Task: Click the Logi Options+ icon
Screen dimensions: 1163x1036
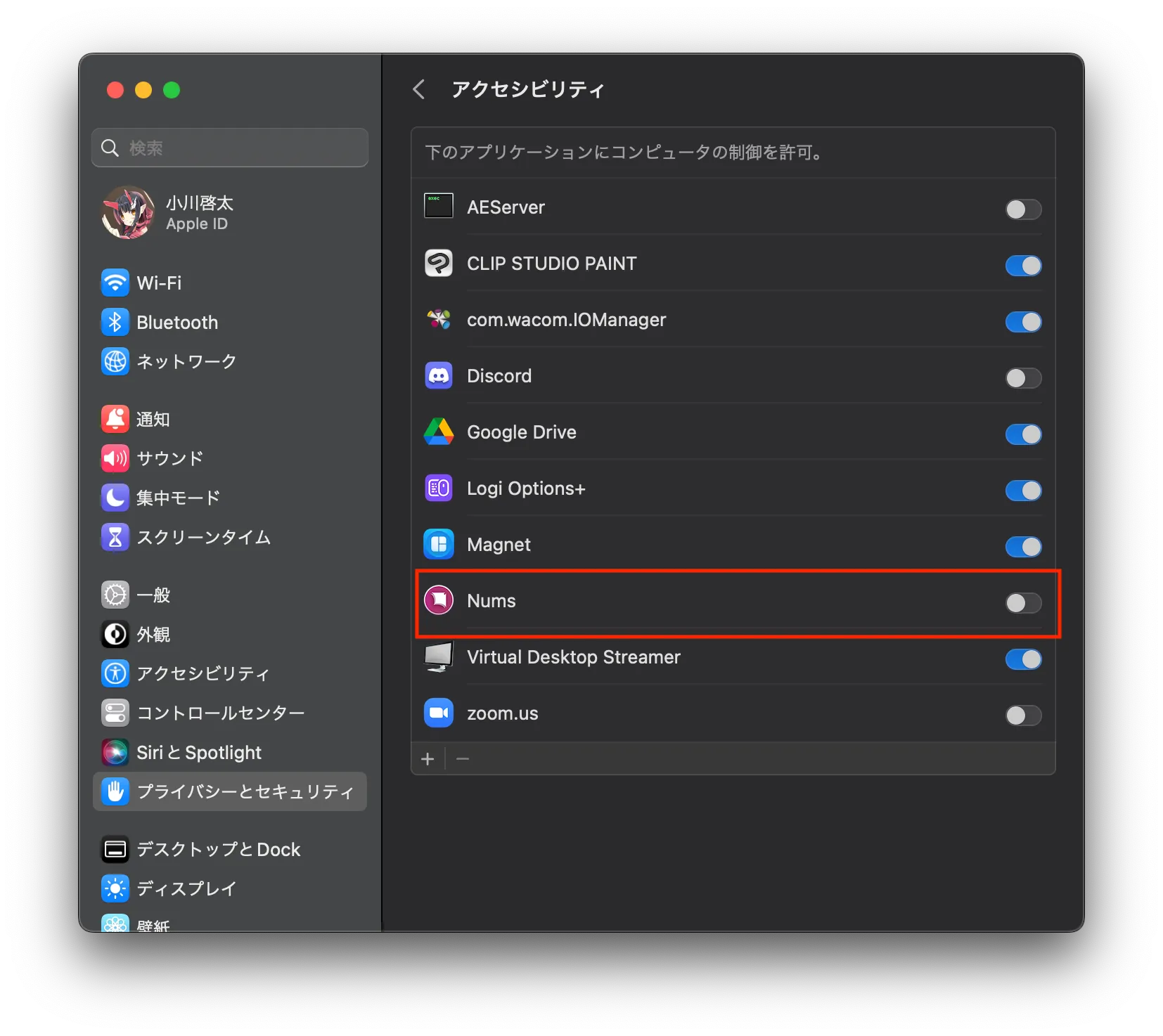Action: pyautogui.click(x=439, y=488)
